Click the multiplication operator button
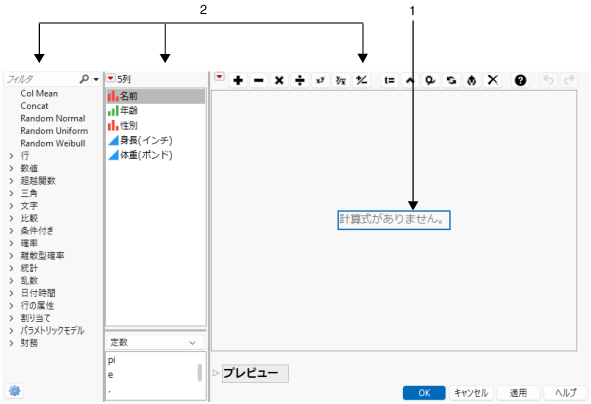591x404 pixels. pyautogui.click(x=279, y=80)
